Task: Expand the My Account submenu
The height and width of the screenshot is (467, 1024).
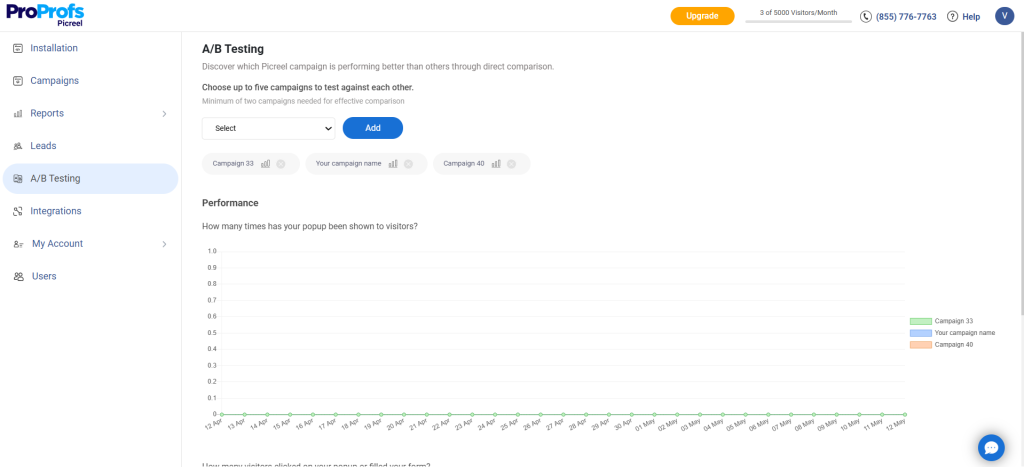Action: tap(164, 244)
